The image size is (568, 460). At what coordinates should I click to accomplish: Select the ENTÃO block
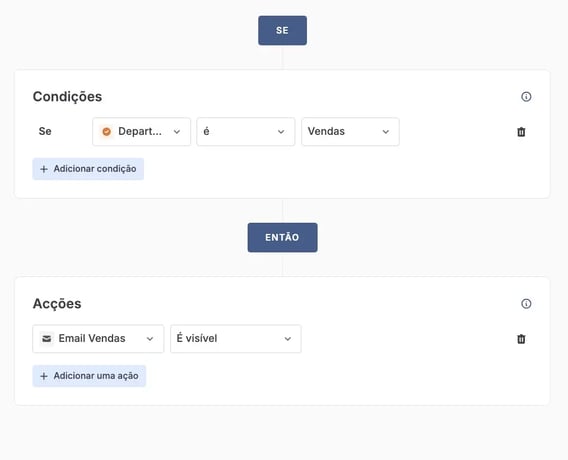point(283,238)
